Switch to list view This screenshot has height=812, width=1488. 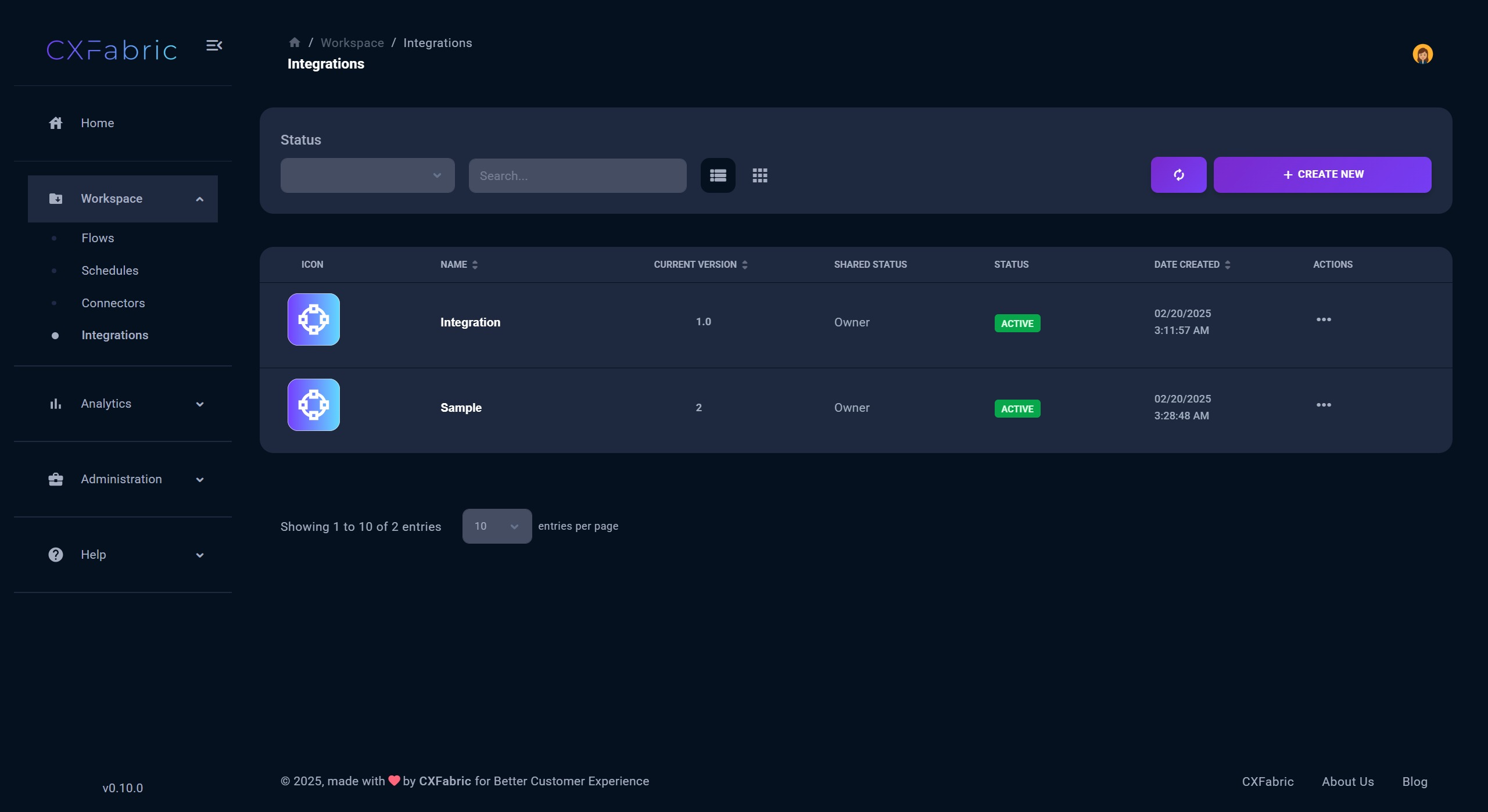(x=718, y=175)
